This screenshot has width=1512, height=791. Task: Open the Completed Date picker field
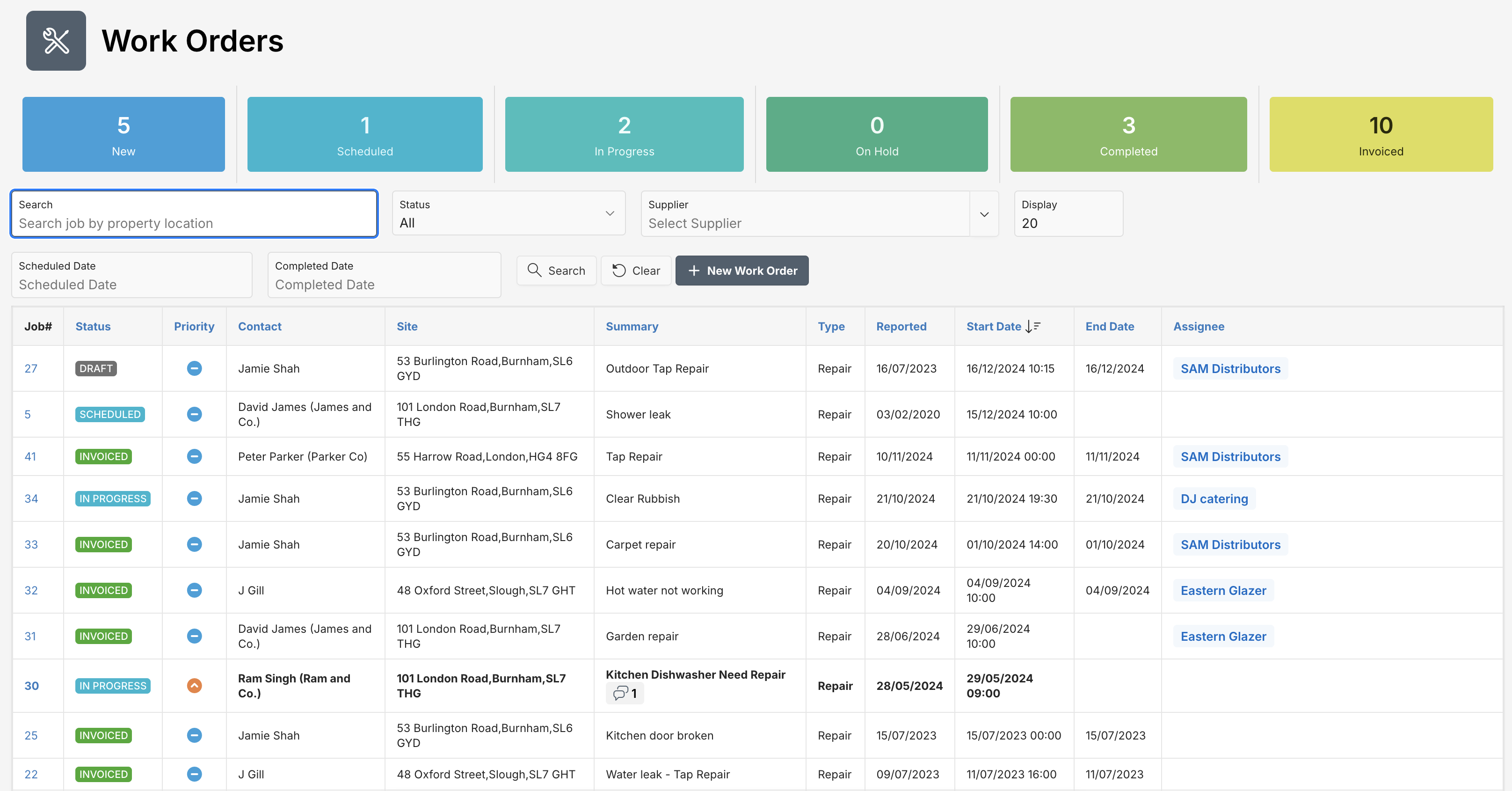pyautogui.click(x=384, y=275)
